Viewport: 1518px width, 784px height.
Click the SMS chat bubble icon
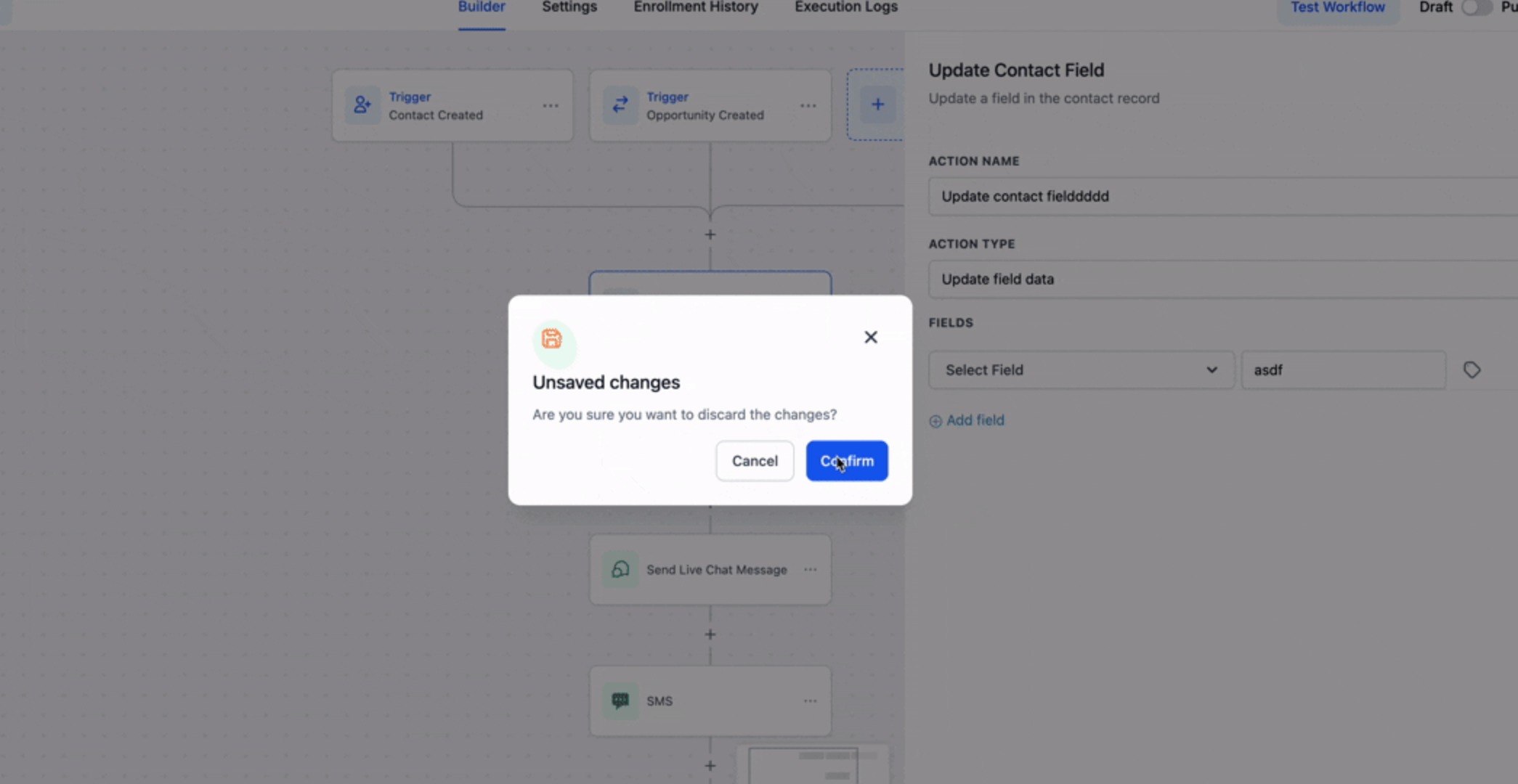click(620, 701)
